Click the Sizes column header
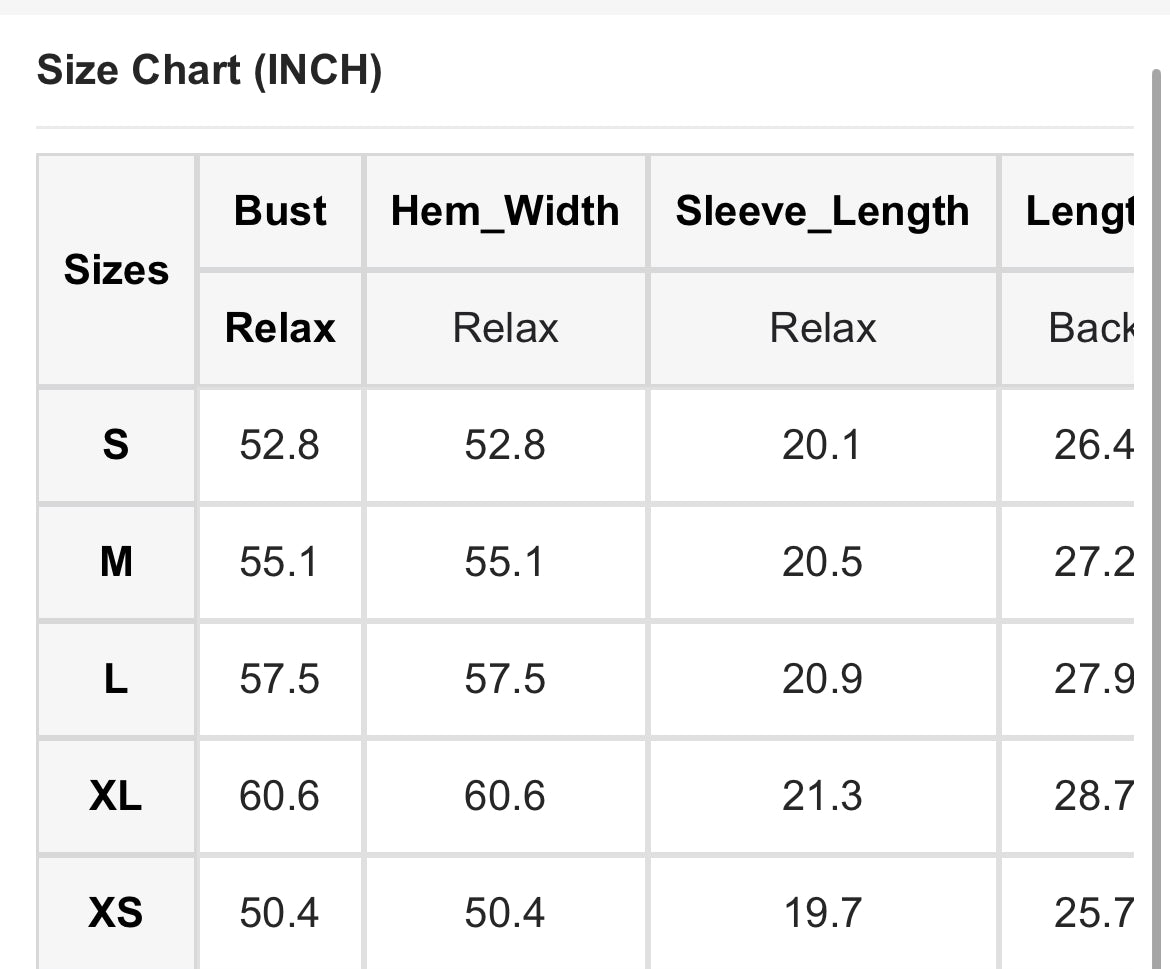 (116, 270)
